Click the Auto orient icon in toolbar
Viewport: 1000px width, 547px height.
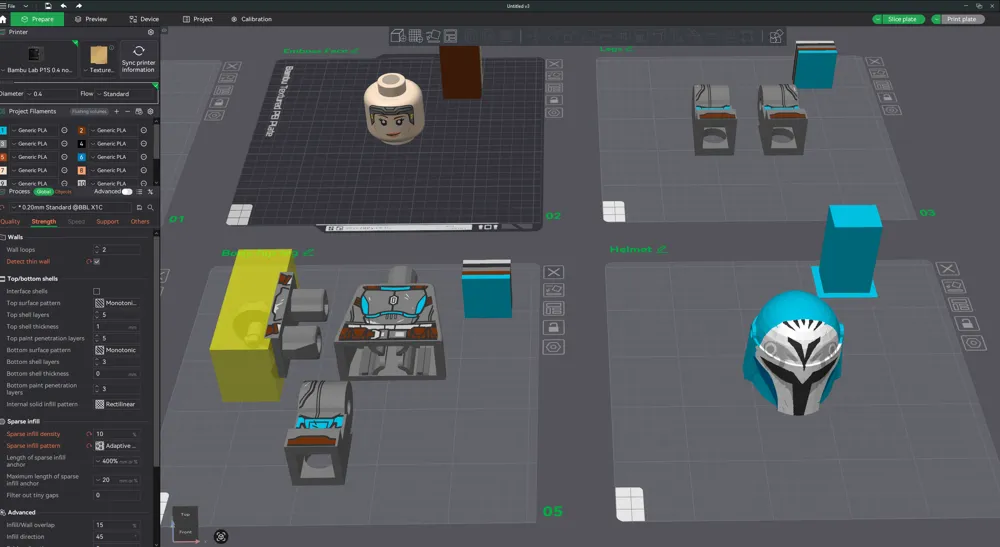[433, 36]
